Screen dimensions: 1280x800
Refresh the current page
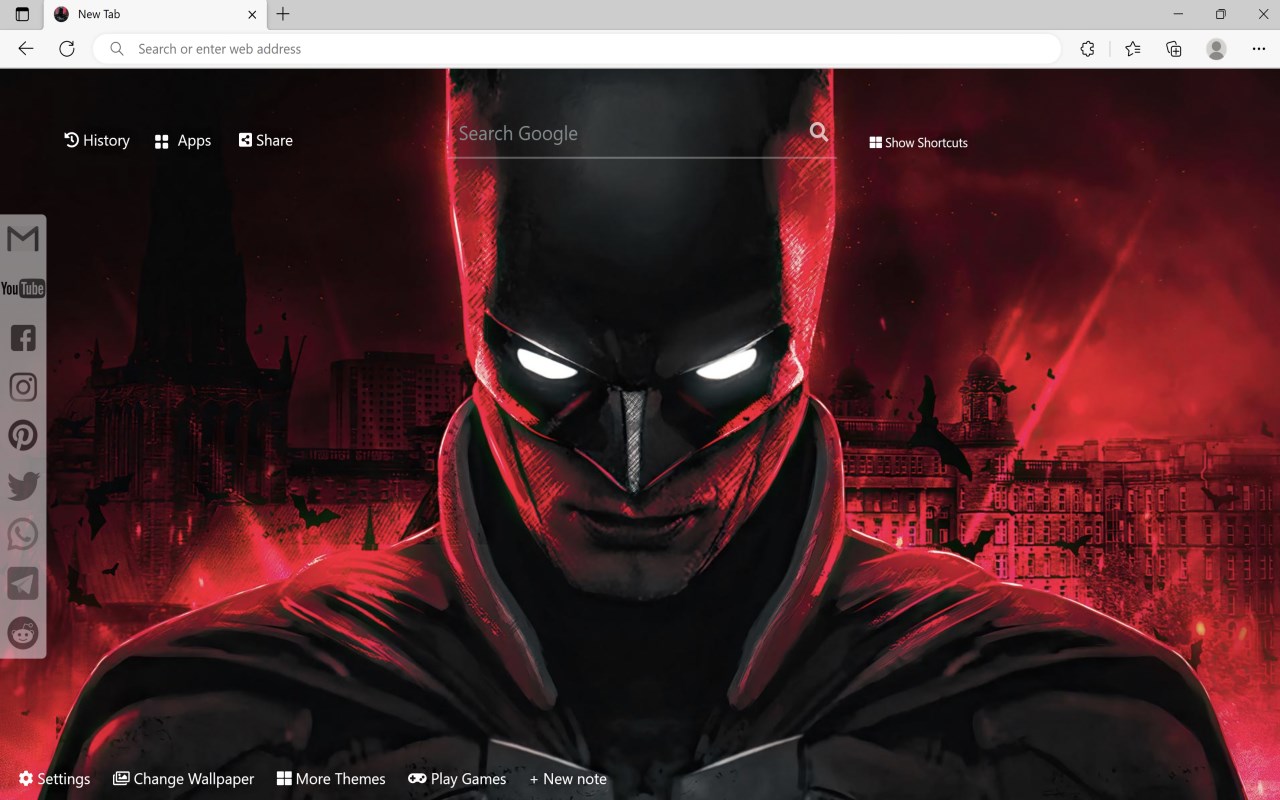[67, 49]
